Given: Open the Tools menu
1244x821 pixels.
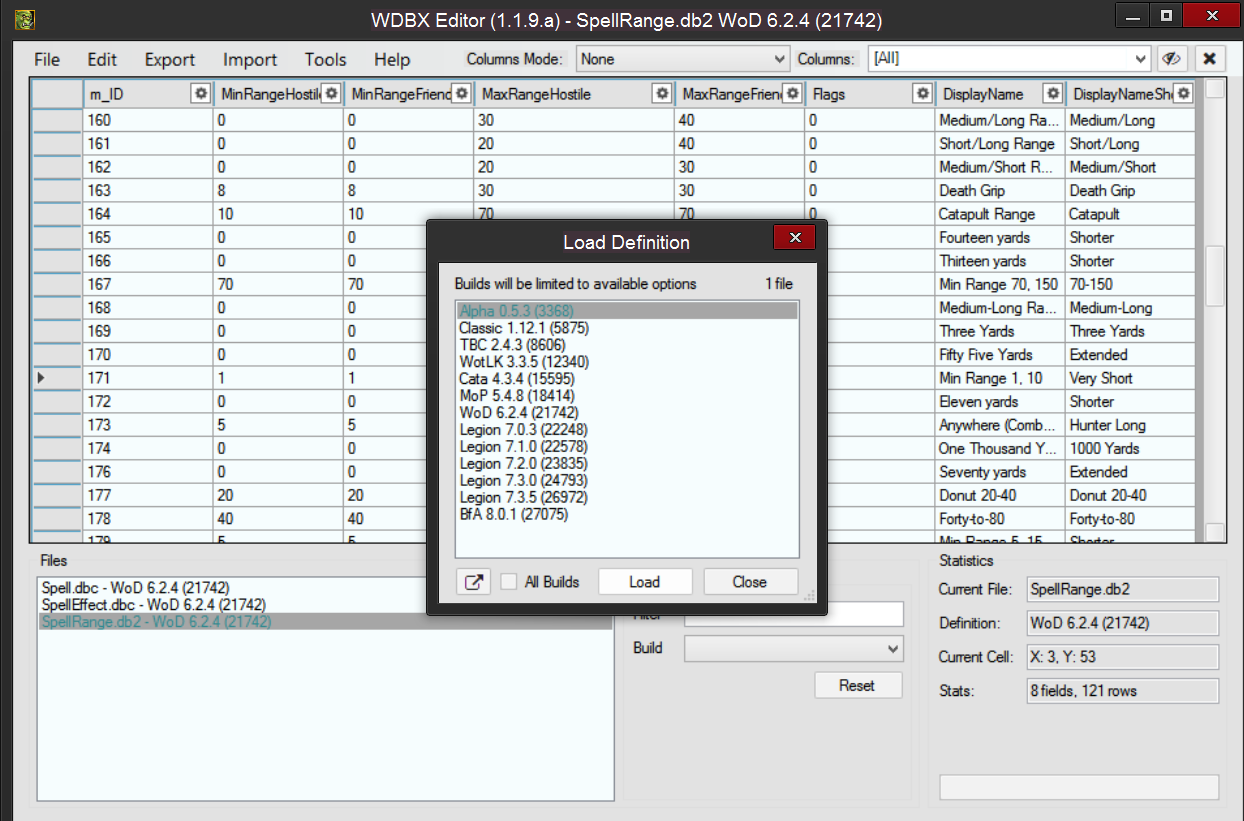Looking at the screenshot, I should [x=326, y=60].
